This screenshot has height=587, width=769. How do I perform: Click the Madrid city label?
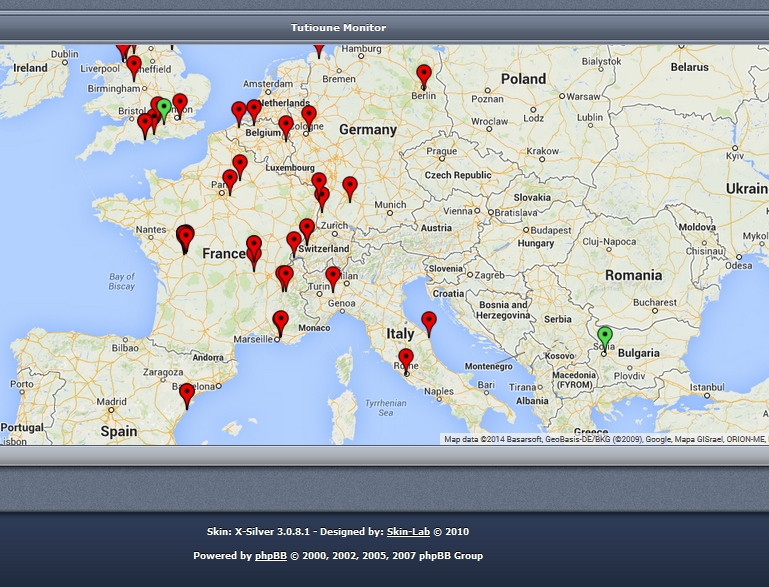111,402
